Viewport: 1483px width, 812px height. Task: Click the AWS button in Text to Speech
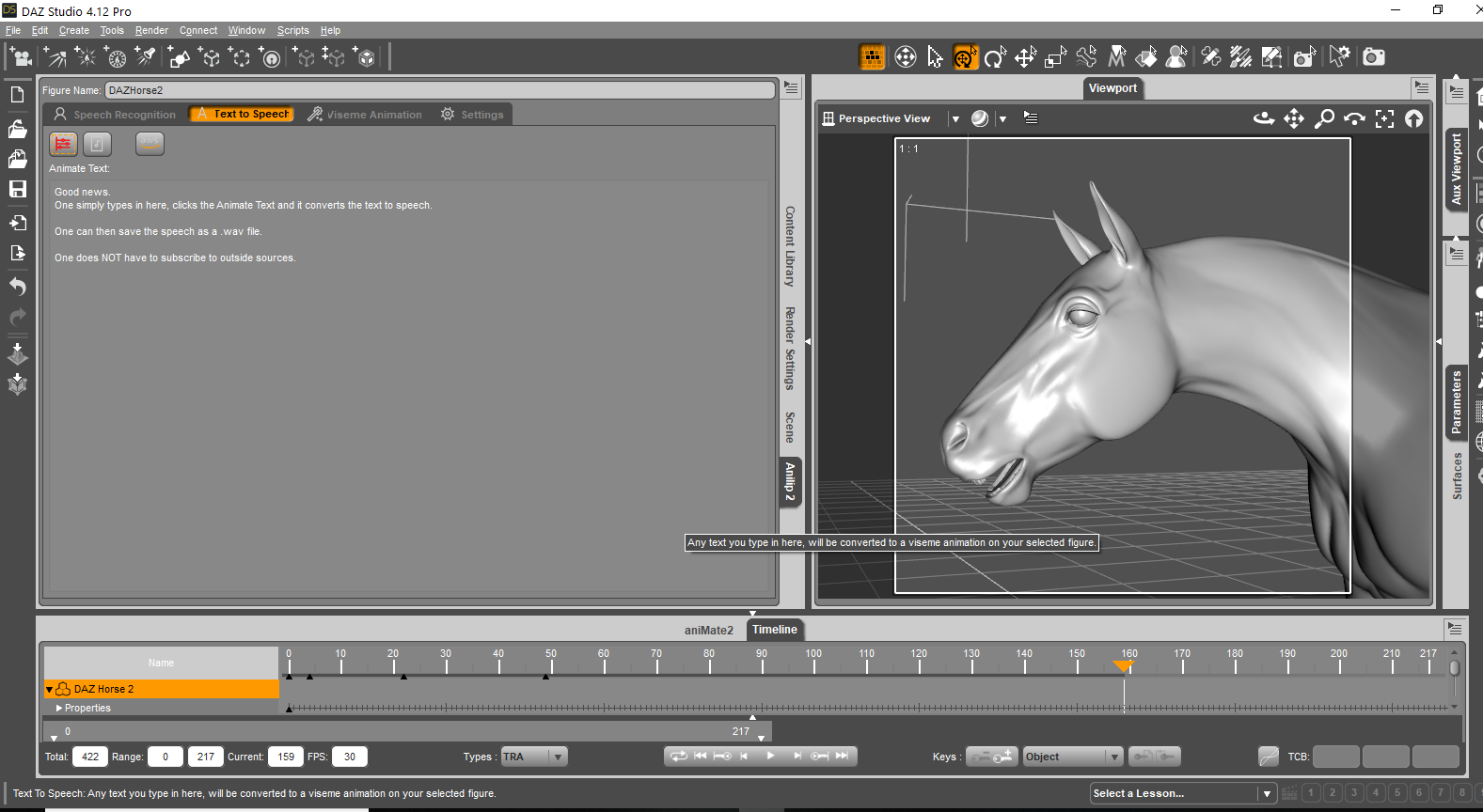point(150,144)
